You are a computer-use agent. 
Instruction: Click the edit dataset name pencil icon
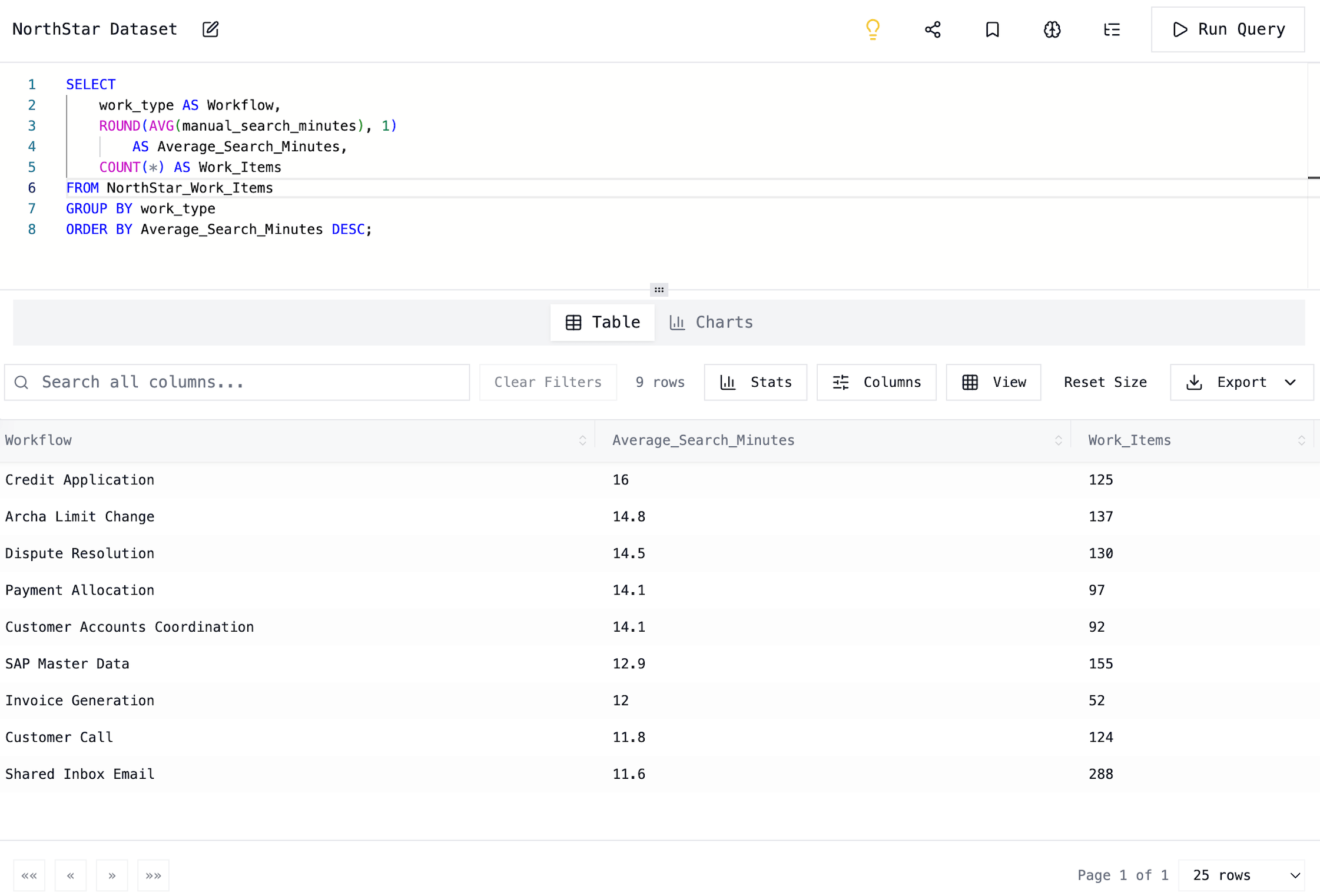[x=210, y=29]
